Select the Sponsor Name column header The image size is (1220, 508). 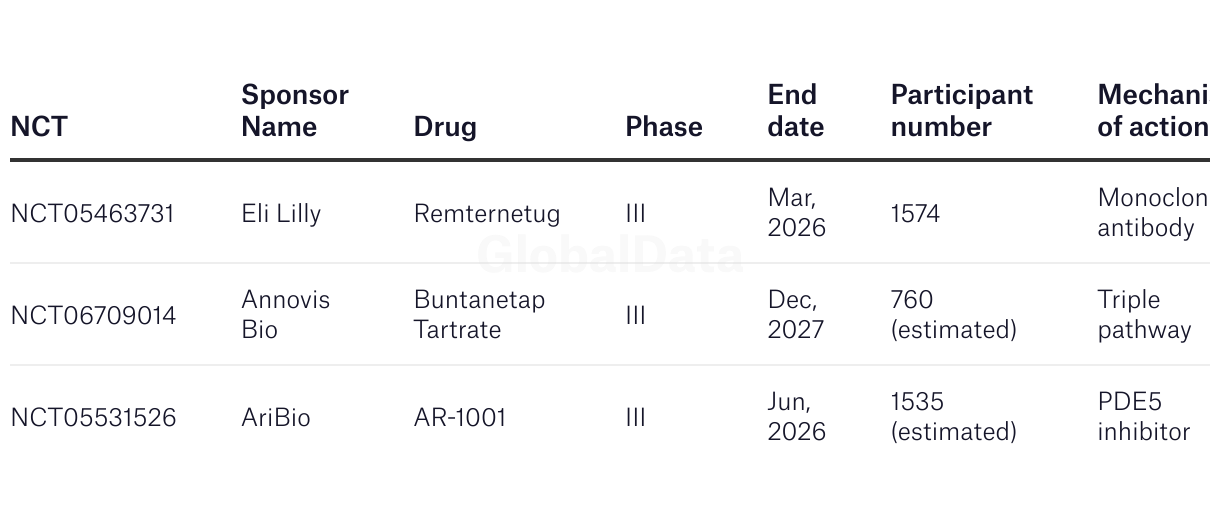pos(295,111)
